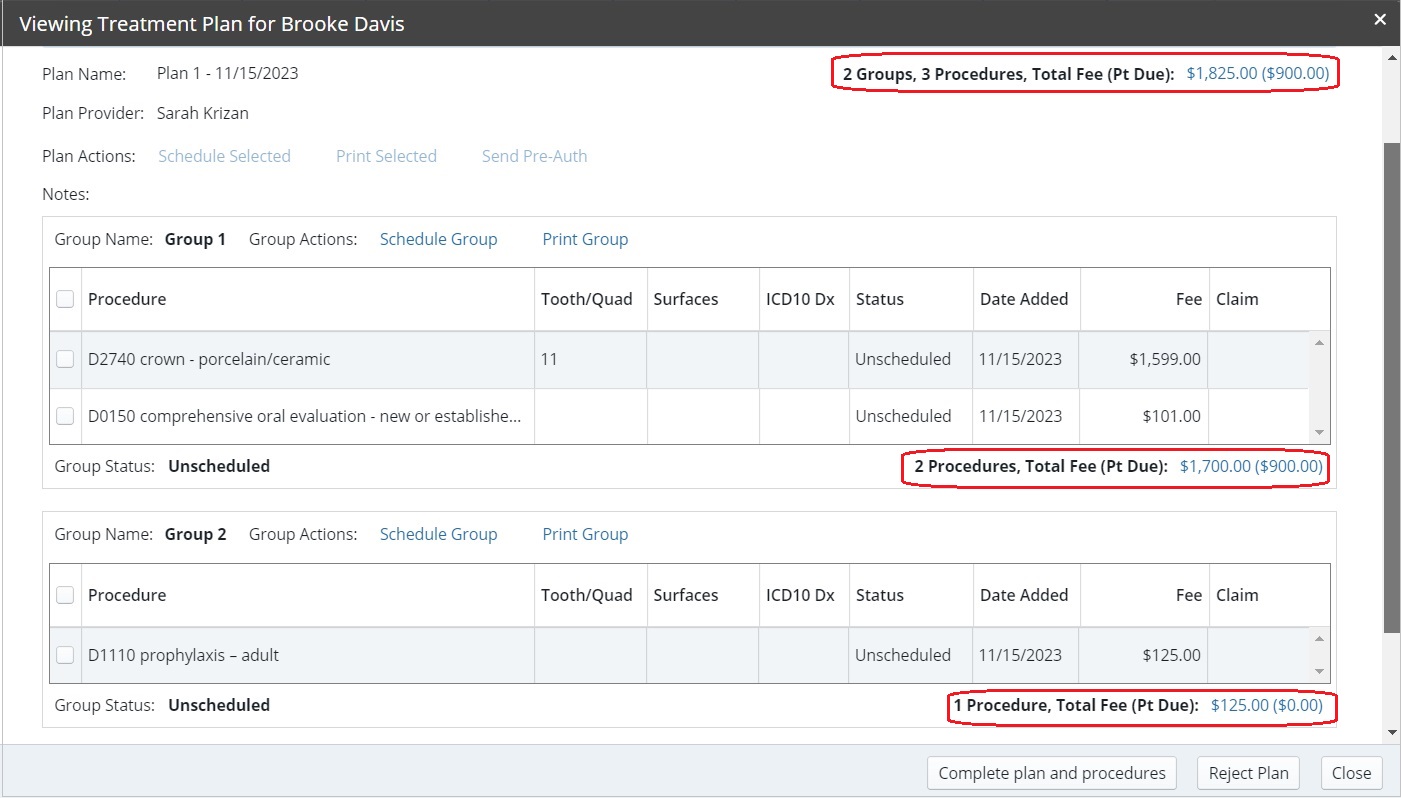The image size is (1401, 798).
Task: Select the 'D1110 prophylaxis – adult' procedure row
Action: pyautogui.click(x=680, y=655)
